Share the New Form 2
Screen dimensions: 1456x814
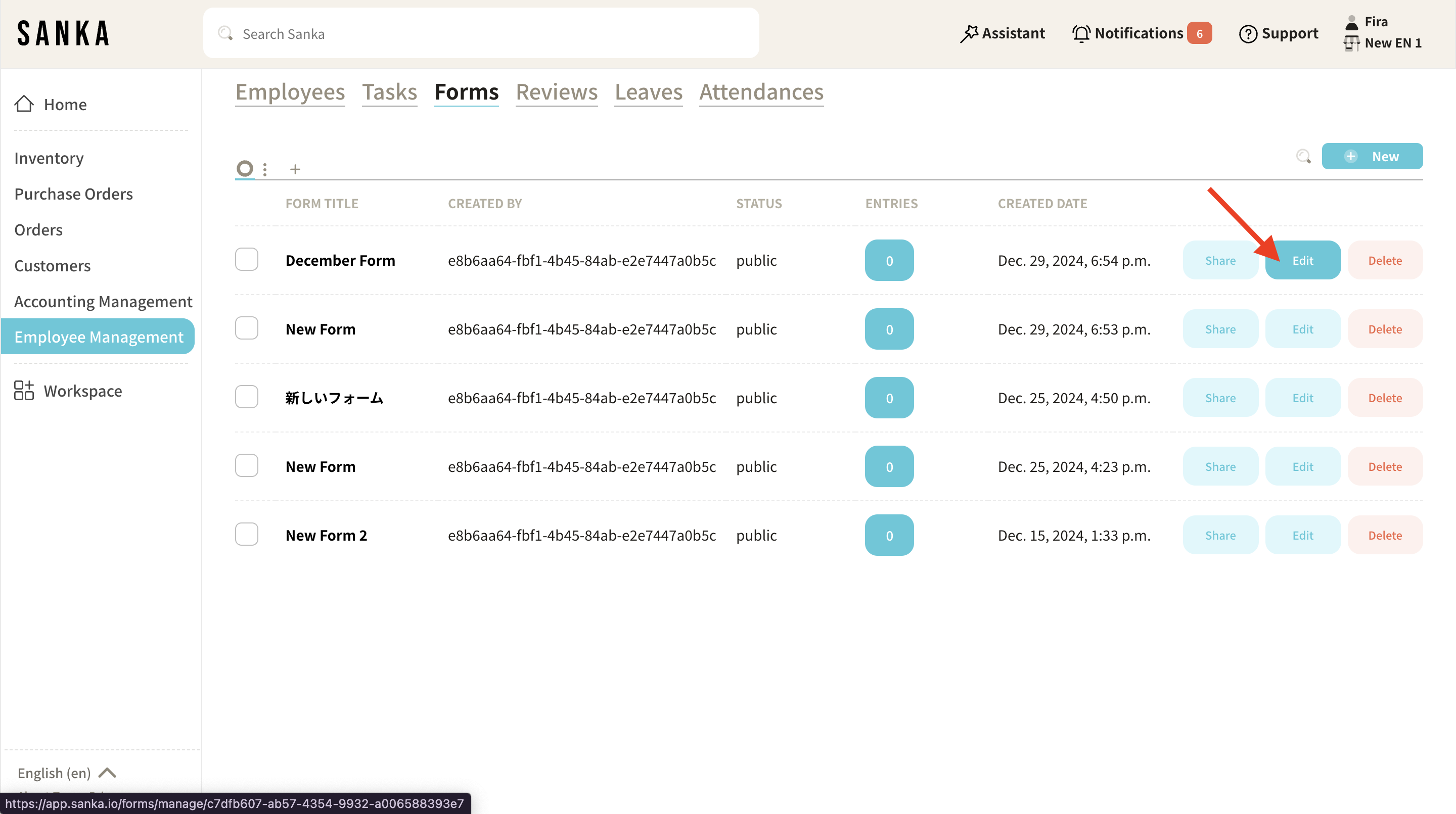pos(1220,535)
